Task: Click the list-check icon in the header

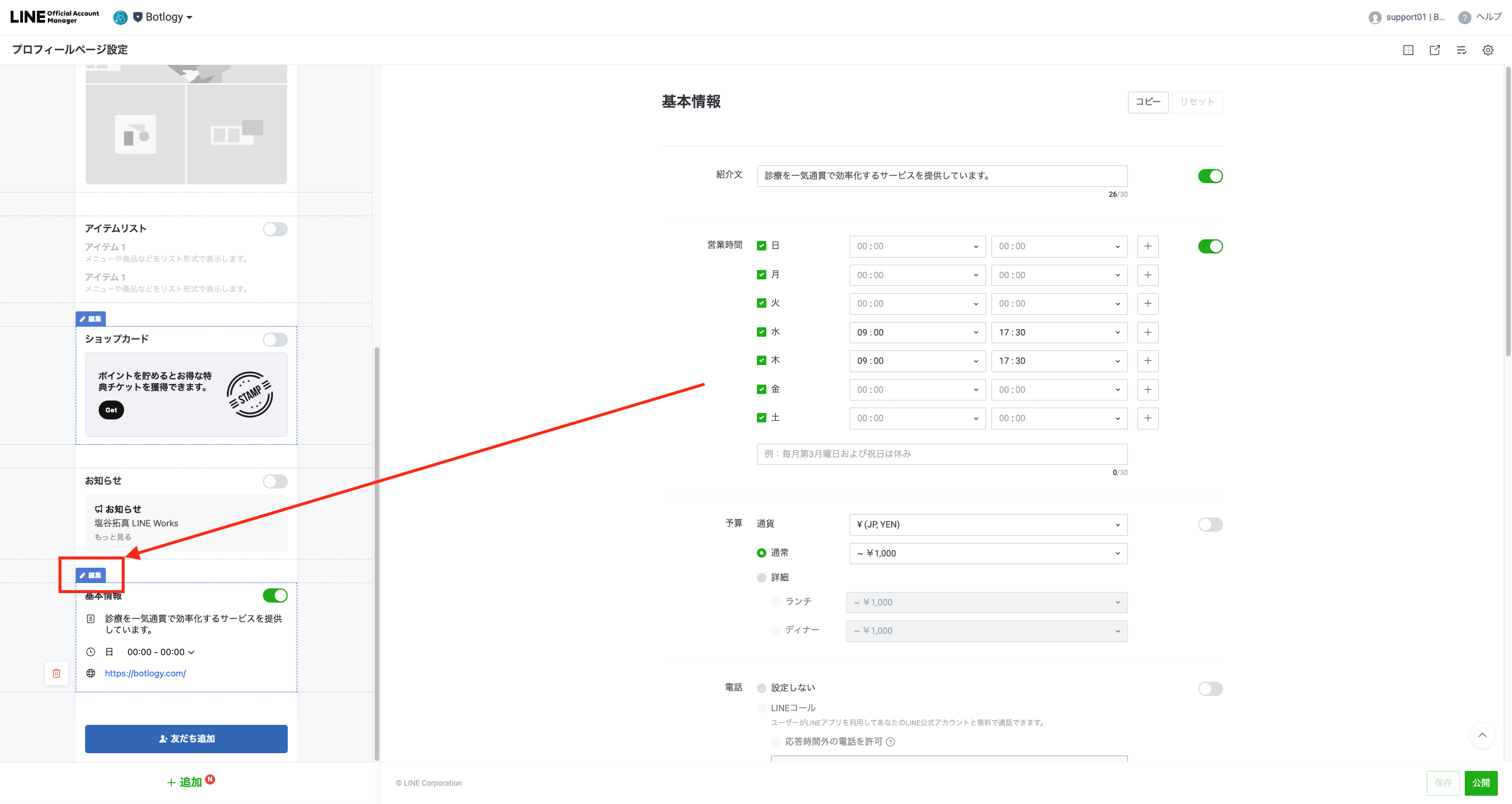Action: [x=1461, y=50]
